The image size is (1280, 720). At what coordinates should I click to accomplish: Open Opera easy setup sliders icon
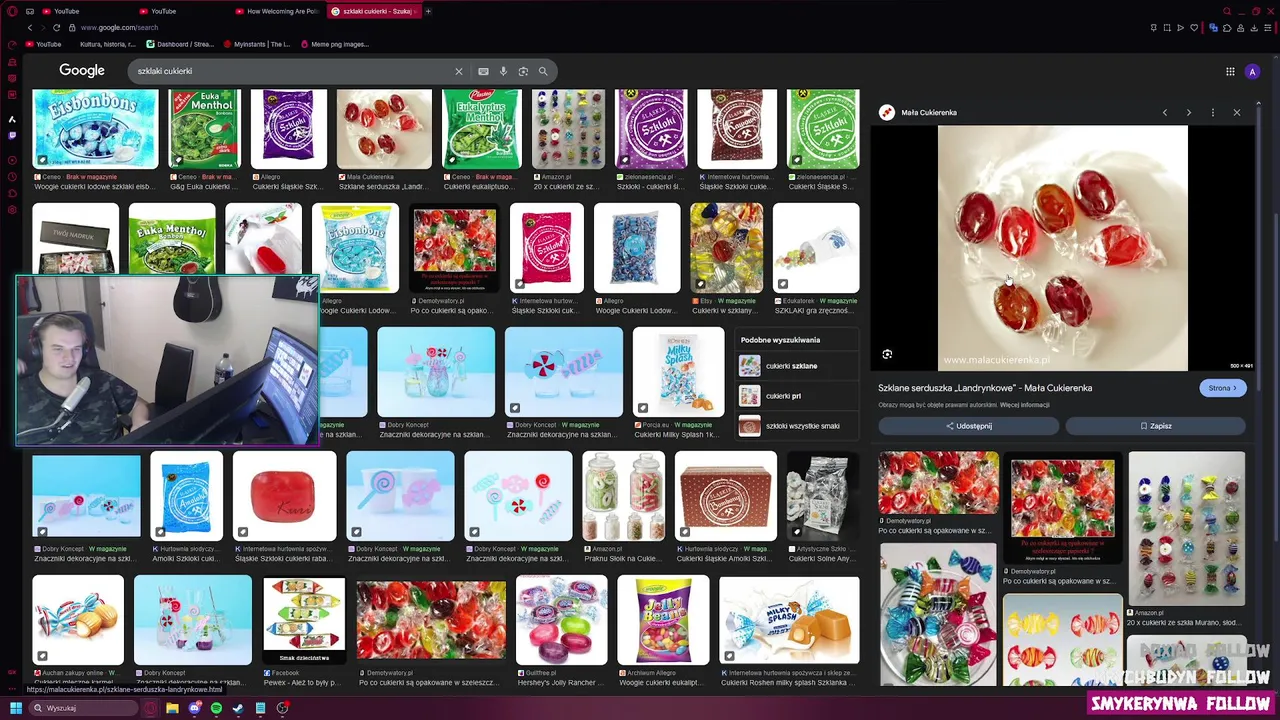tap(1268, 27)
